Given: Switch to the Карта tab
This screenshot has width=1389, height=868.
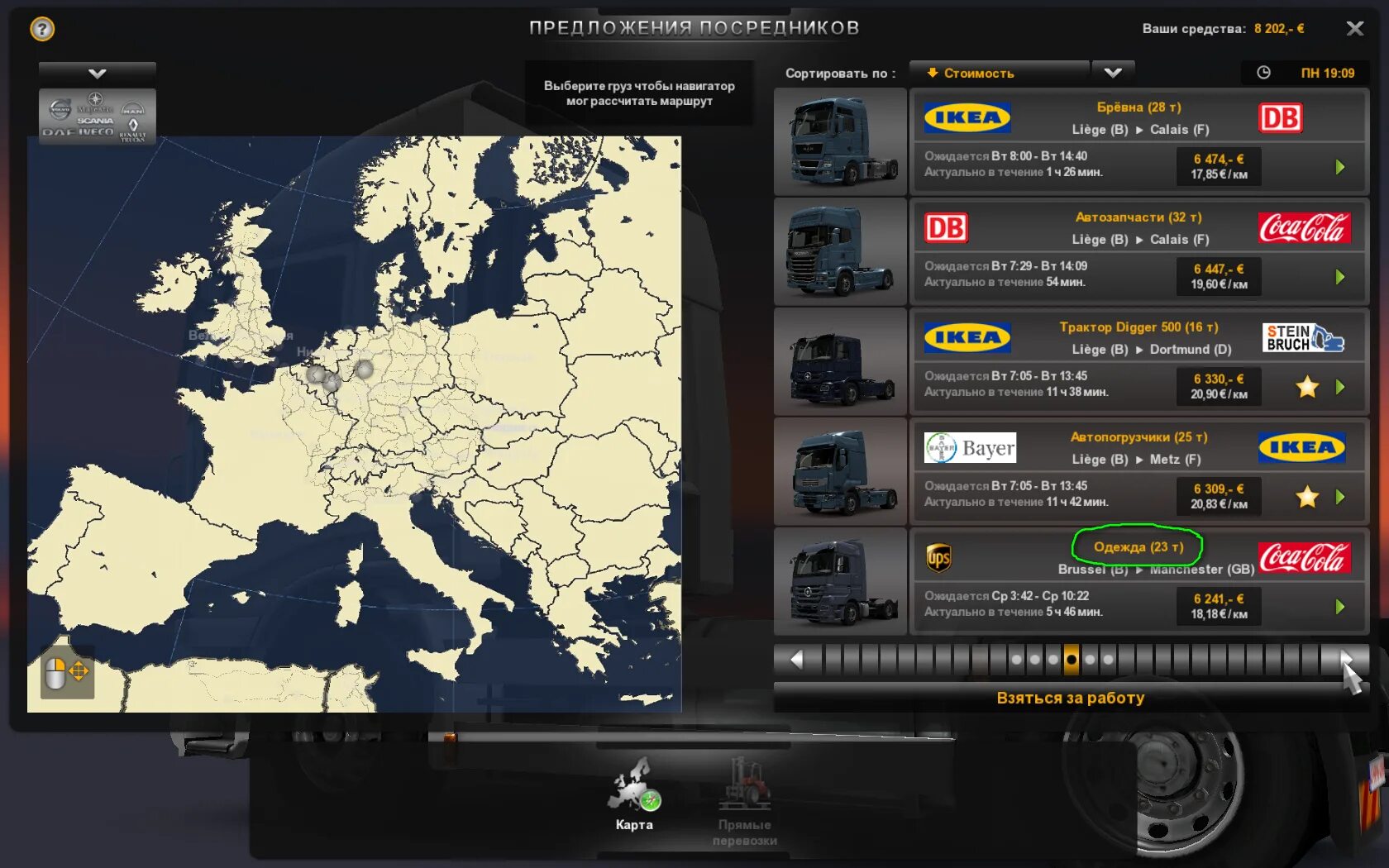Looking at the screenshot, I should [x=634, y=794].
